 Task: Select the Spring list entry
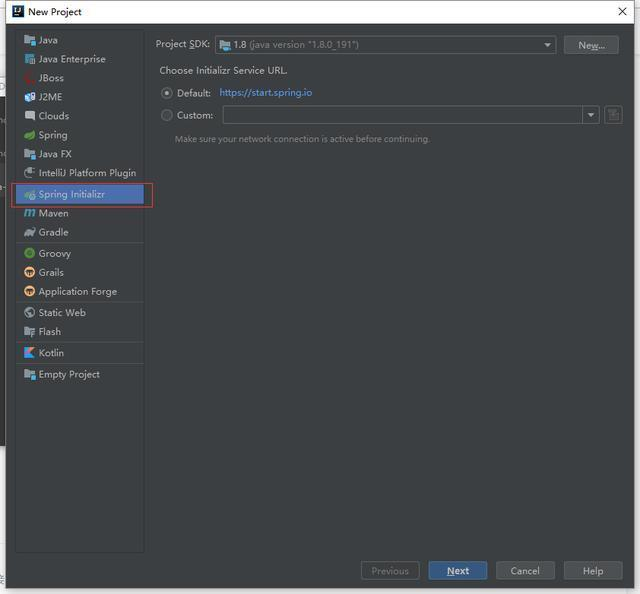tap(80, 135)
